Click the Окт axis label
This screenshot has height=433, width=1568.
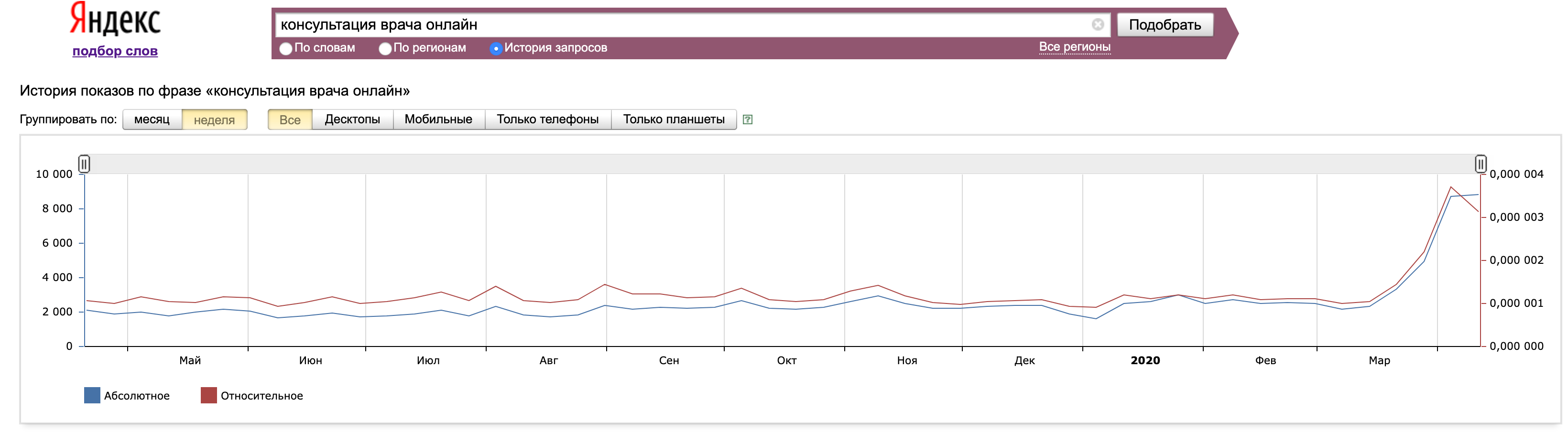click(786, 361)
